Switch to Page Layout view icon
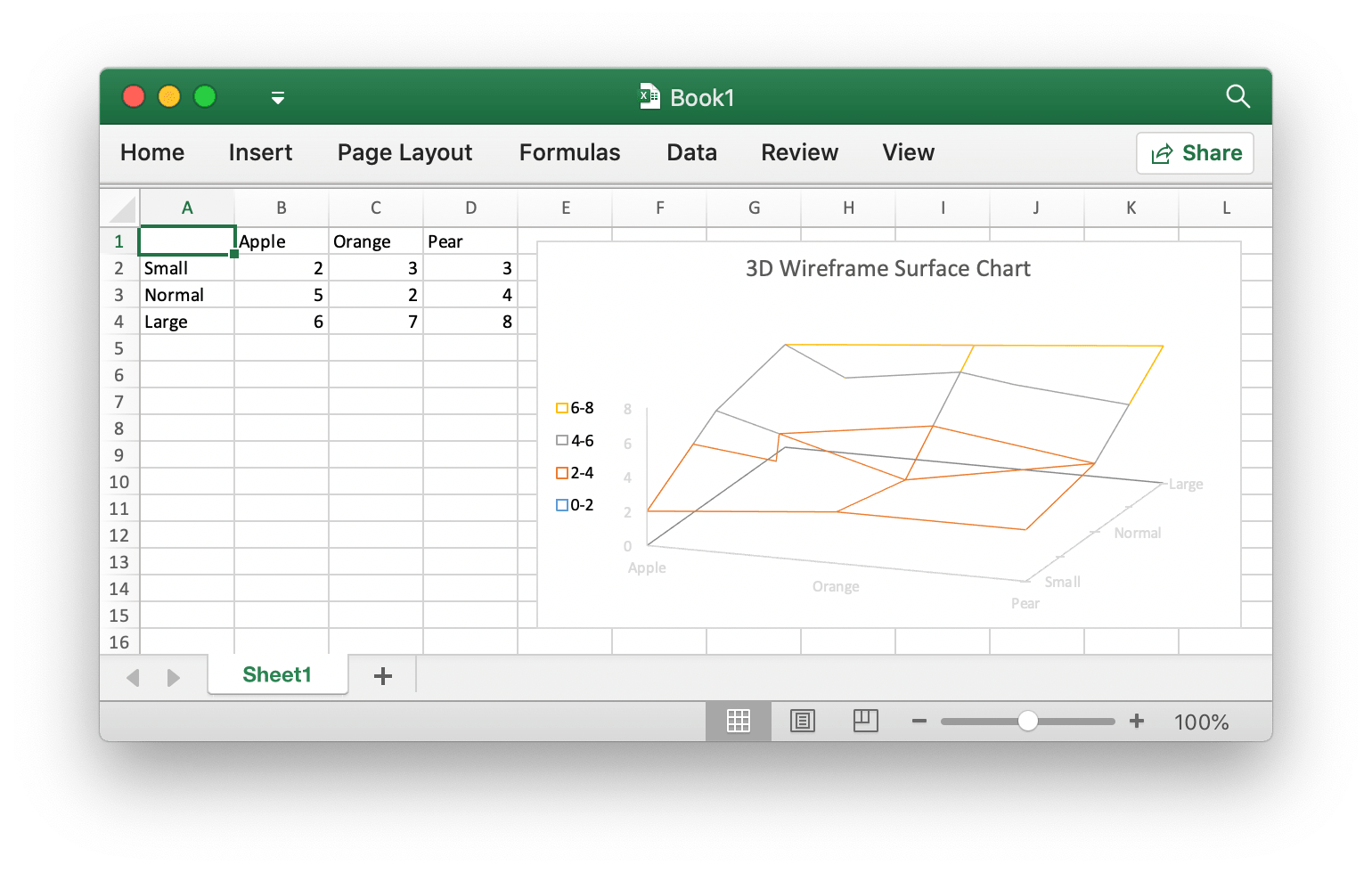The height and width of the screenshot is (873, 1372). point(802,722)
